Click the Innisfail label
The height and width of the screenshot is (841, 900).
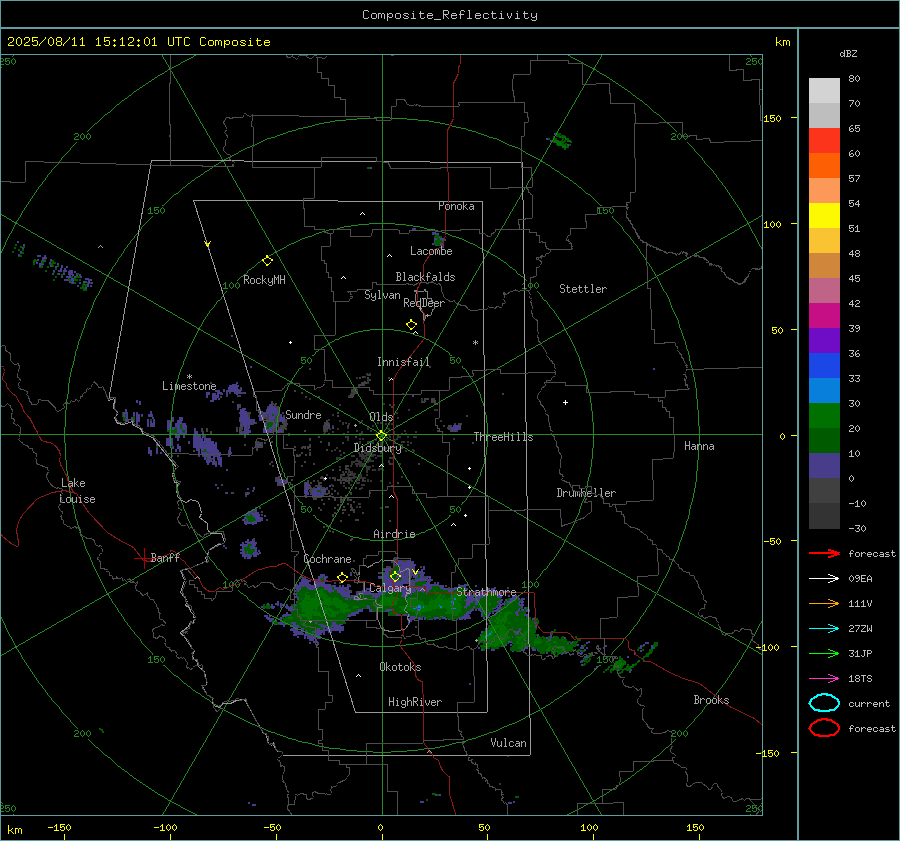(404, 362)
